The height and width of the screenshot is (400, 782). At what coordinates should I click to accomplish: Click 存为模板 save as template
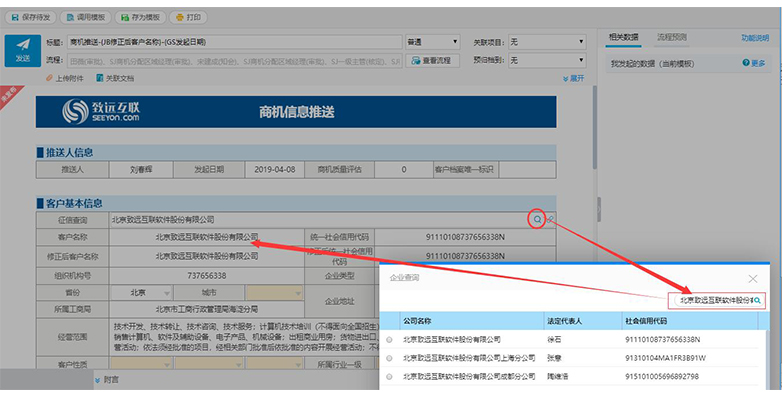click(137, 17)
